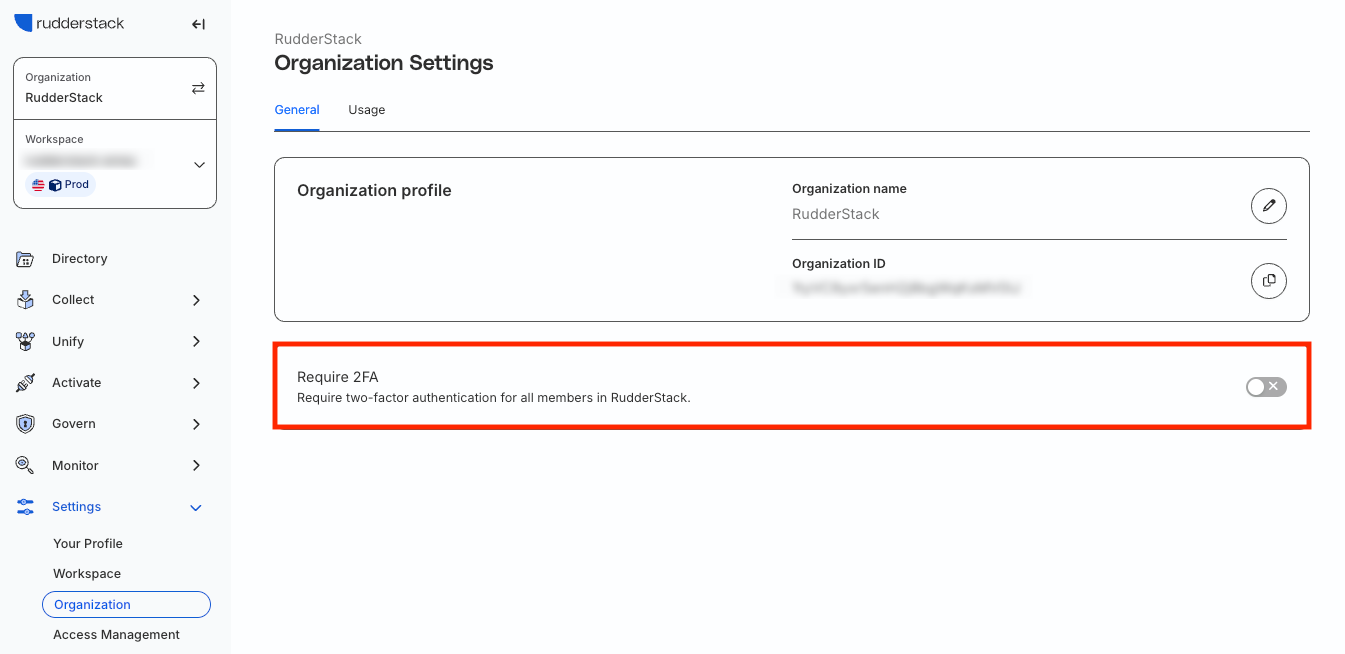Copy the Organization ID
The width and height of the screenshot is (1345, 654).
click(x=1269, y=280)
